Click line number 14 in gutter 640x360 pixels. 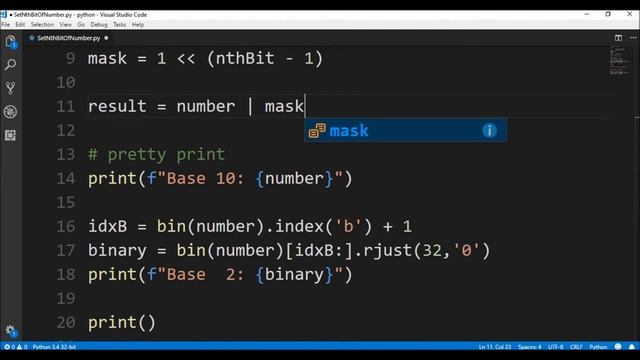coord(66,178)
